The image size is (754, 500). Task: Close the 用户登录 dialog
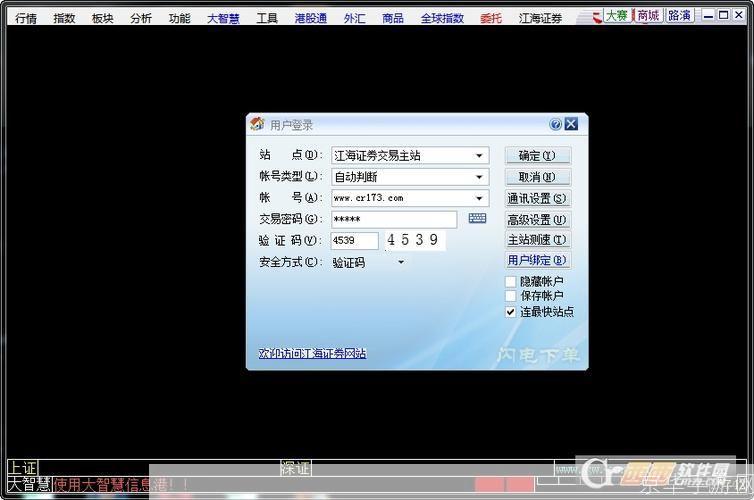coord(571,125)
